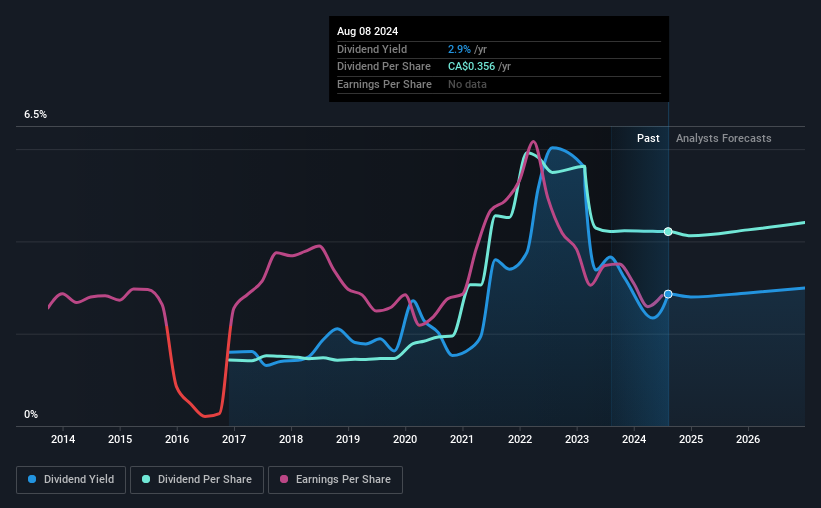Click the pink Earnings Per Share legend dot
Viewport: 821px width, 508px height.
pos(284,479)
